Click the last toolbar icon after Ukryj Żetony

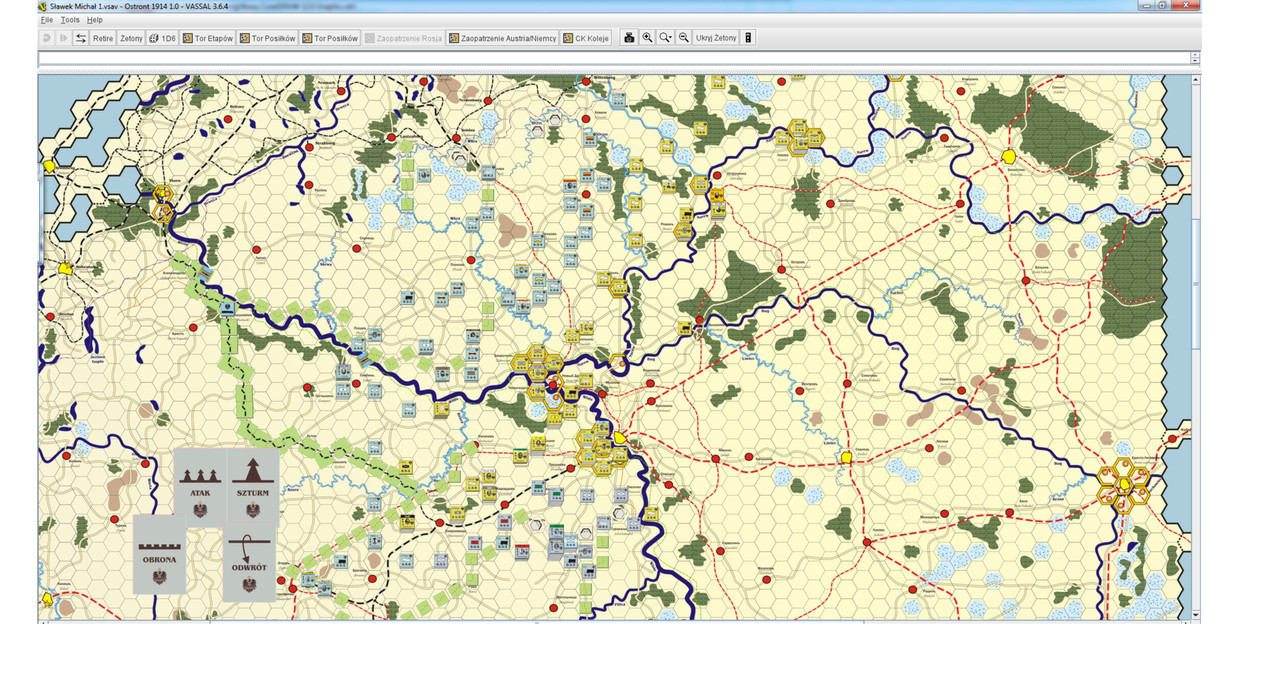[748, 38]
